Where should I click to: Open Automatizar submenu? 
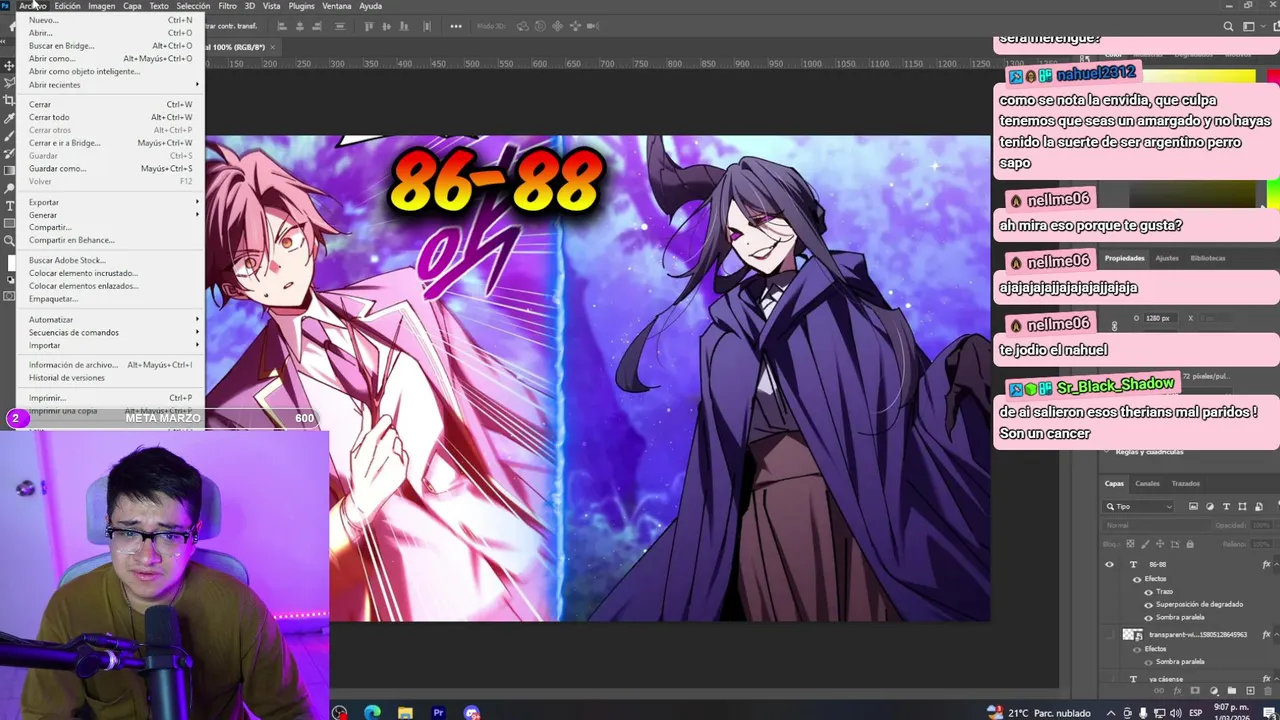point(110,320)
